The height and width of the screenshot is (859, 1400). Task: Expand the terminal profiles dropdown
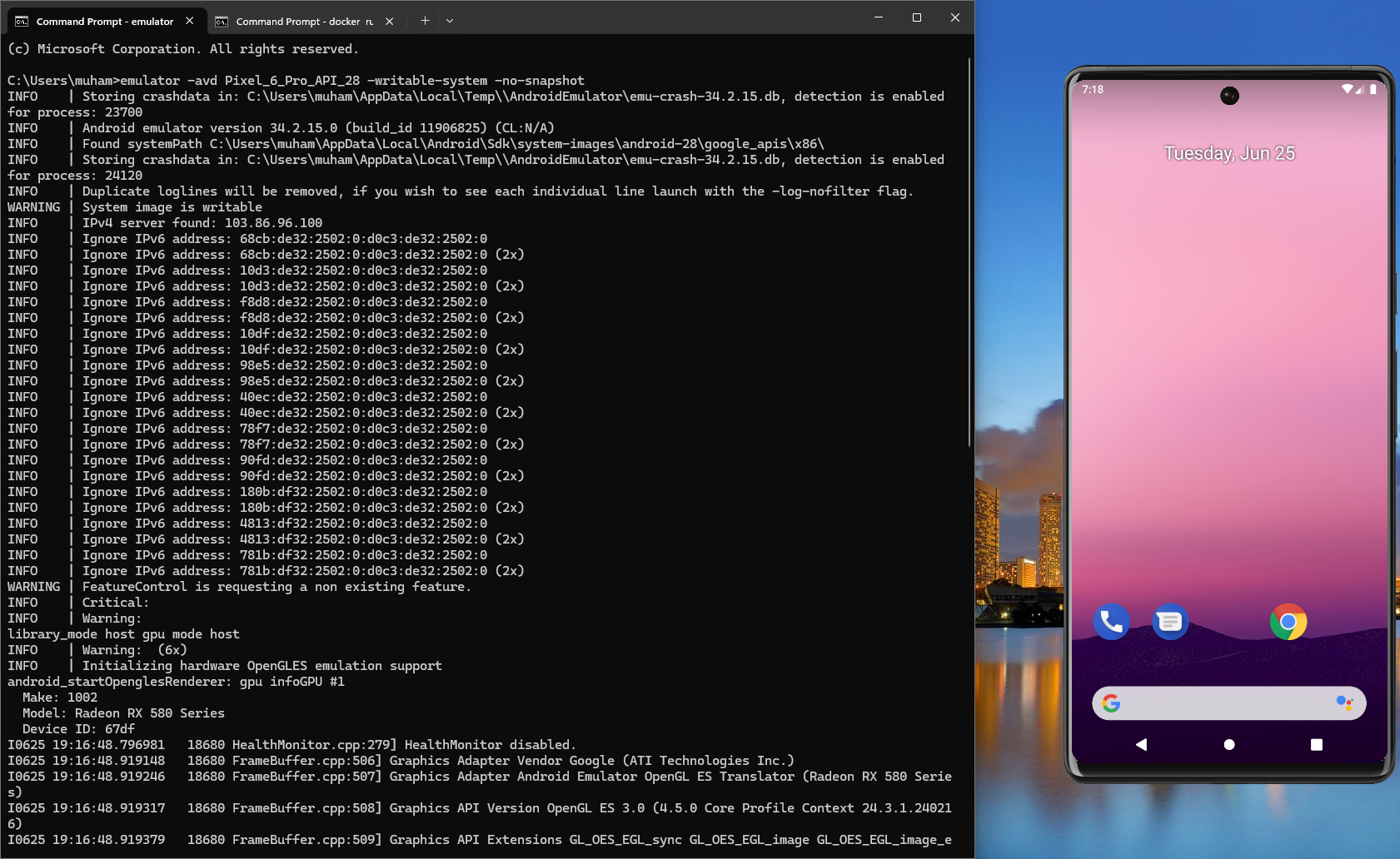[450, 21]
